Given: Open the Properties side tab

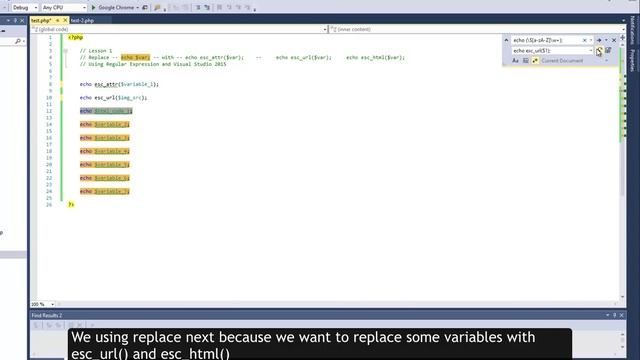Looking at the screenshot, I should click(x=633, y=60).
